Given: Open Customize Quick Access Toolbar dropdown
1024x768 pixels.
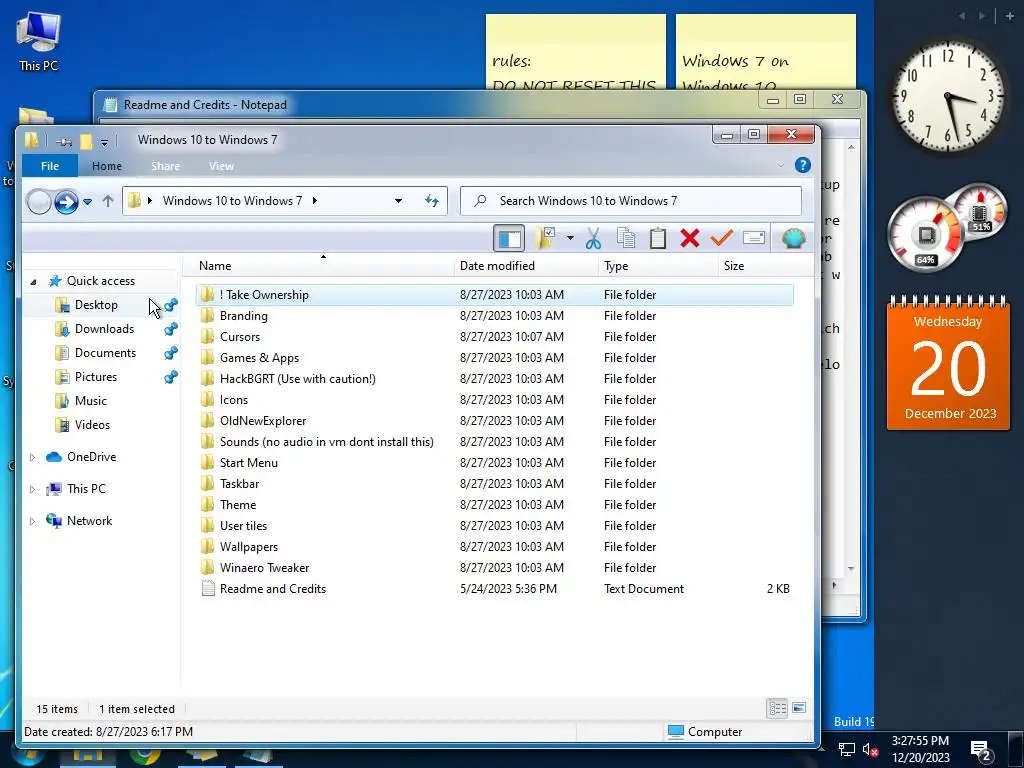Looking at the screenshot, I should [104, 141].
